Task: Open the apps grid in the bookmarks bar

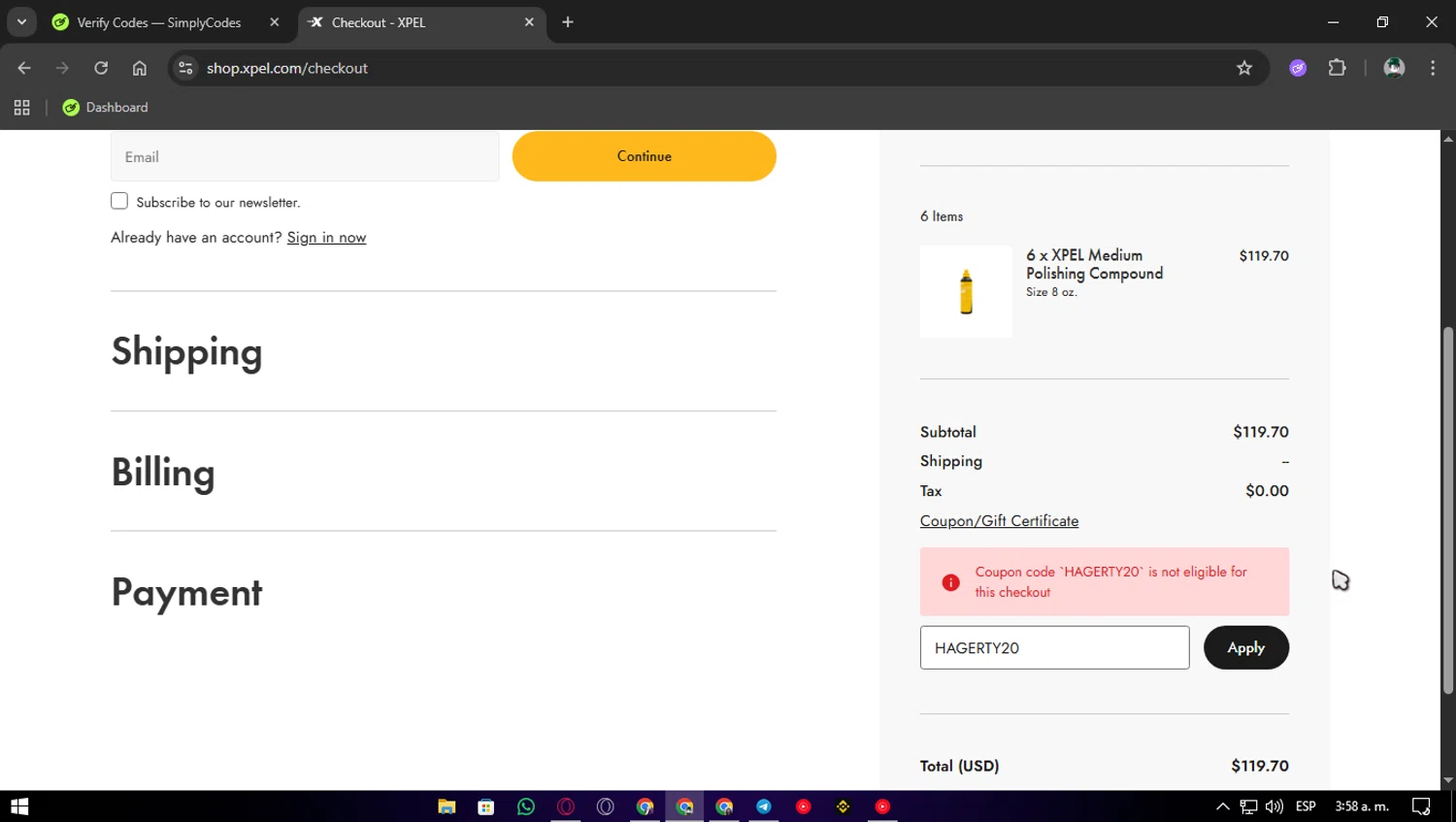Action: coord(21,108)
